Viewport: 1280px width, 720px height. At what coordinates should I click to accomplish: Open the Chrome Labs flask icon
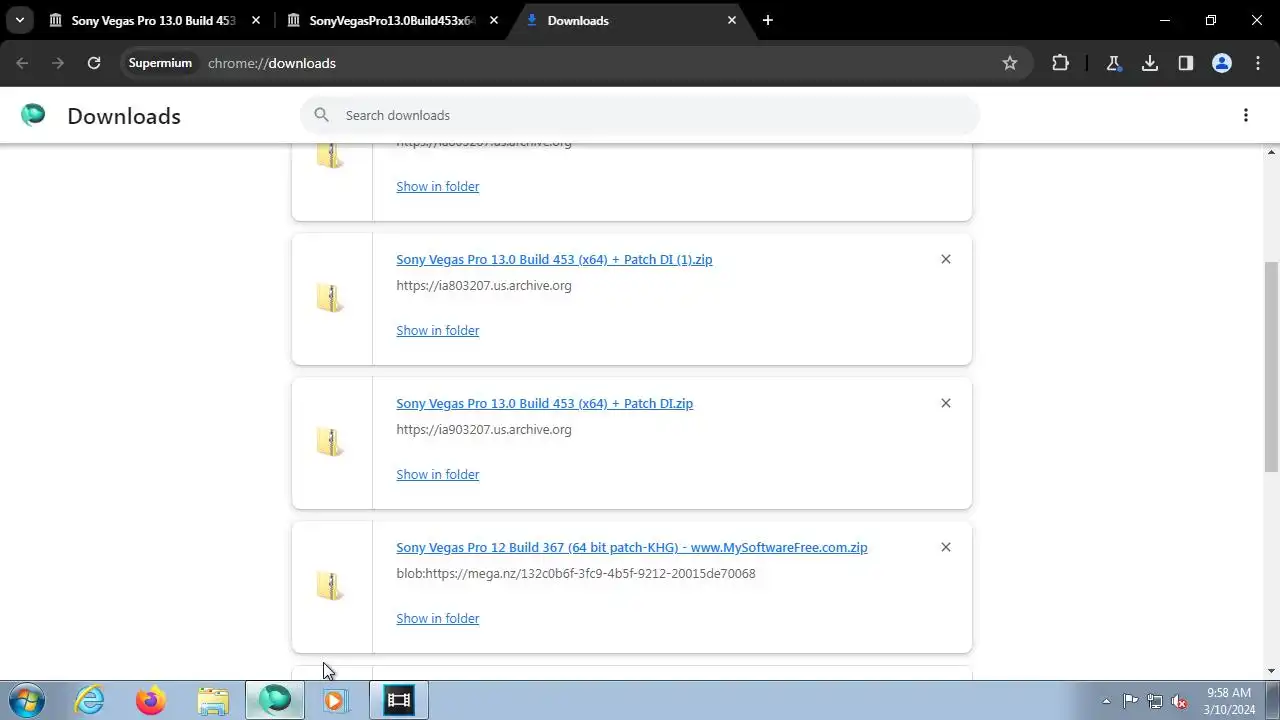pyautogui.click(x=1113, y=63)
